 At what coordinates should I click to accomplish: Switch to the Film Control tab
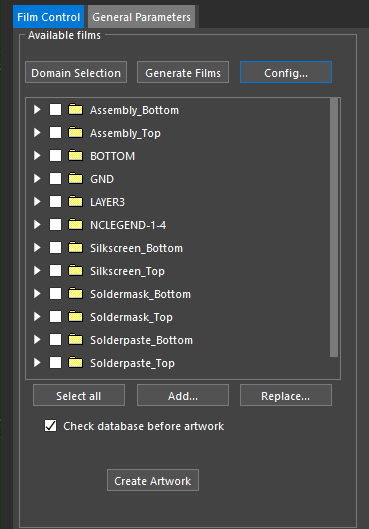(49, 17)
